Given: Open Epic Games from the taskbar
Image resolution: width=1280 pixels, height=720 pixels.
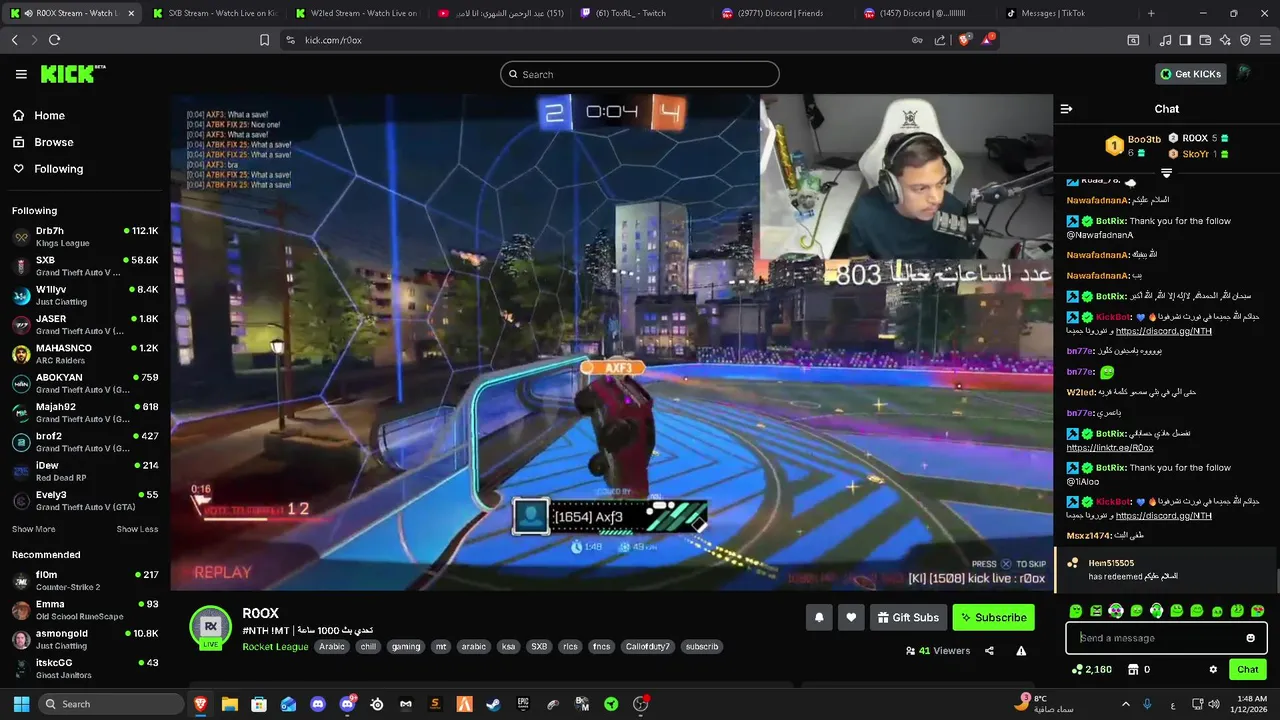Looking at the screenshot, I should (x=522, y=704).
